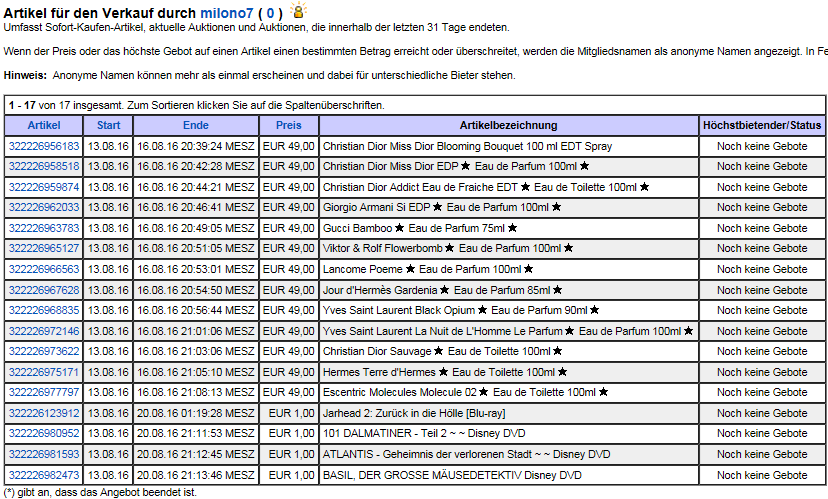Open item 322226977797

coord(44,393)
